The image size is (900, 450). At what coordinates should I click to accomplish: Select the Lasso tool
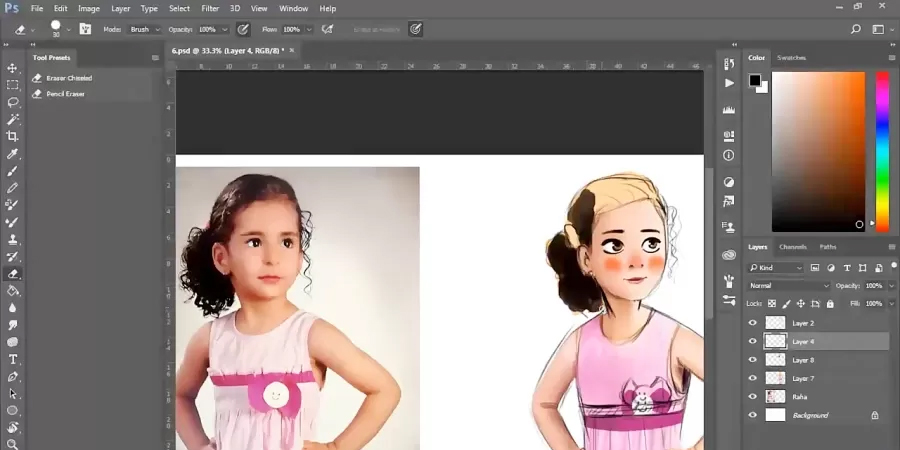tap(13, 102)
